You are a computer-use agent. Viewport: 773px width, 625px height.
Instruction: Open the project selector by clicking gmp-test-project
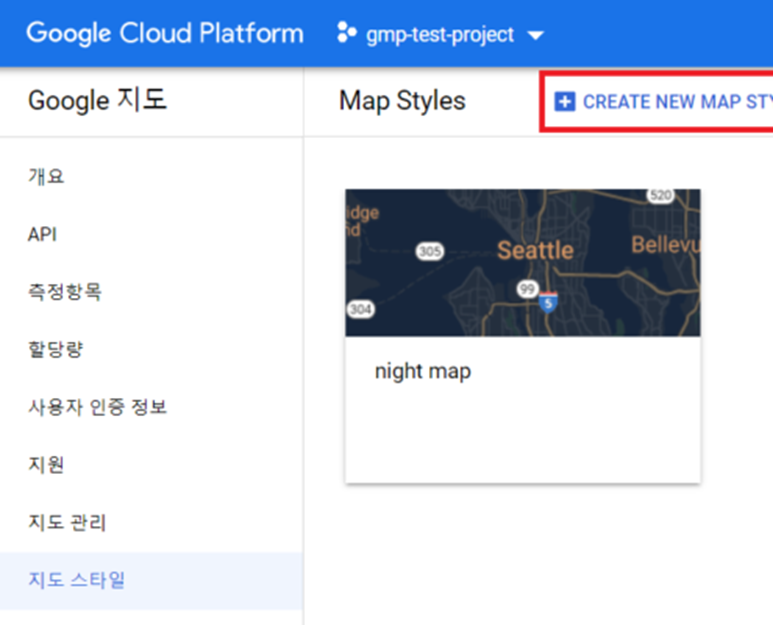click(x=440, y=34)
